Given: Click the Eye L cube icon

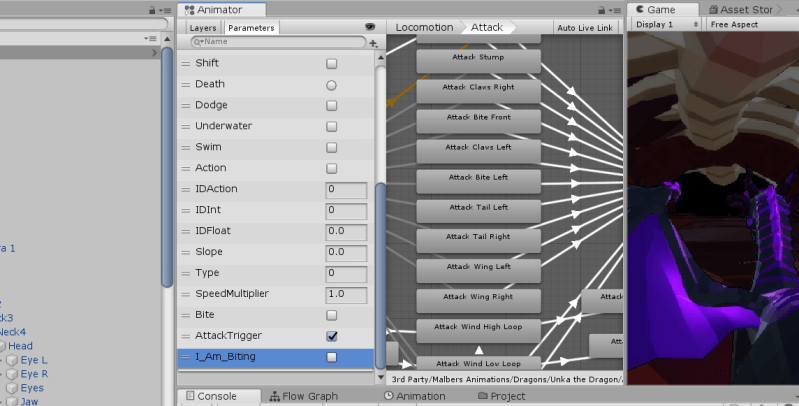Looking at the screenshot, I should (x=12, y=361).
